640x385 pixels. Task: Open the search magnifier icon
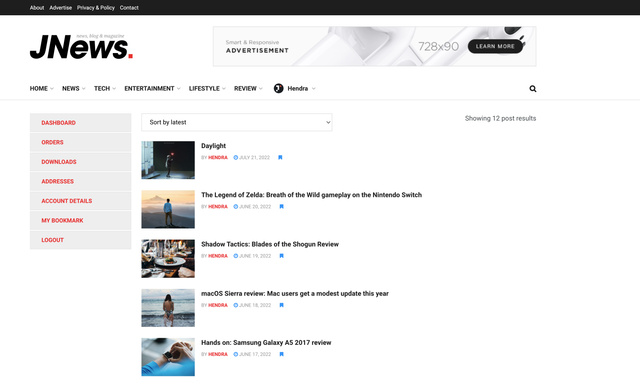(x=533, y=89)
